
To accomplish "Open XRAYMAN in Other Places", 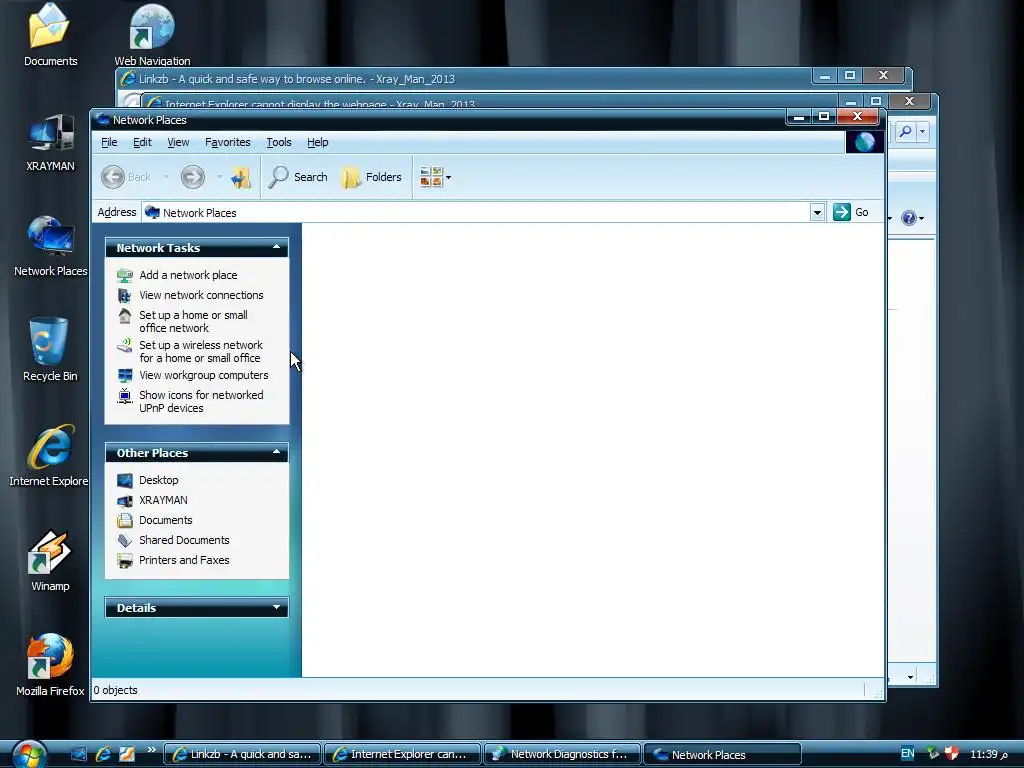I will point(163,500).
